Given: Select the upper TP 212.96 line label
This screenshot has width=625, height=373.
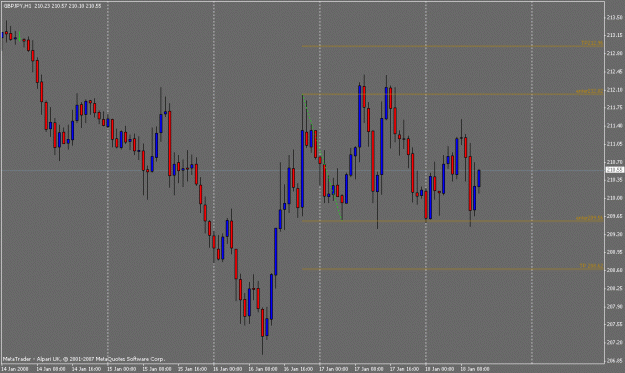Looking at the screenshot, I should pos(592,43).
